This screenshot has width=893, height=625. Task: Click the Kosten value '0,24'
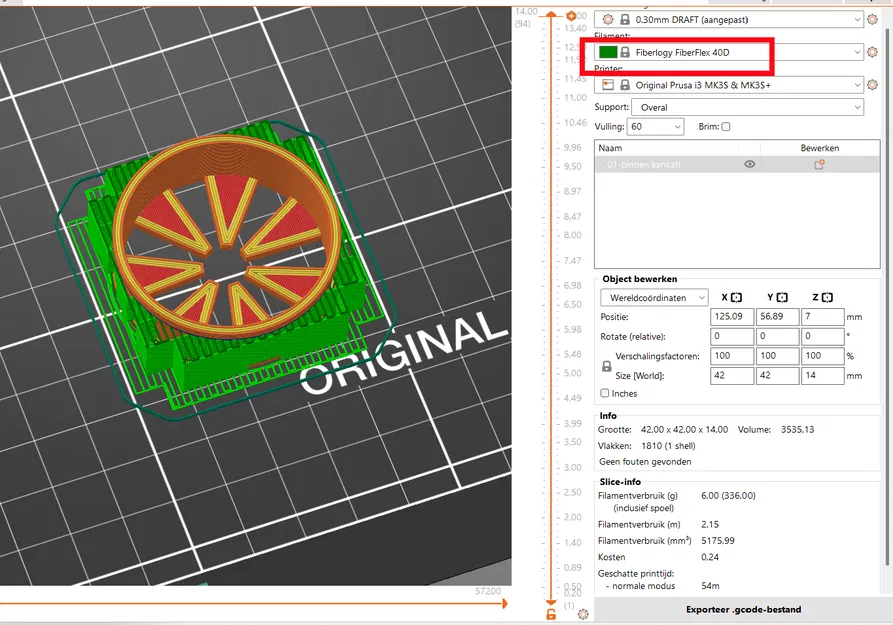(x=710, y=557)
